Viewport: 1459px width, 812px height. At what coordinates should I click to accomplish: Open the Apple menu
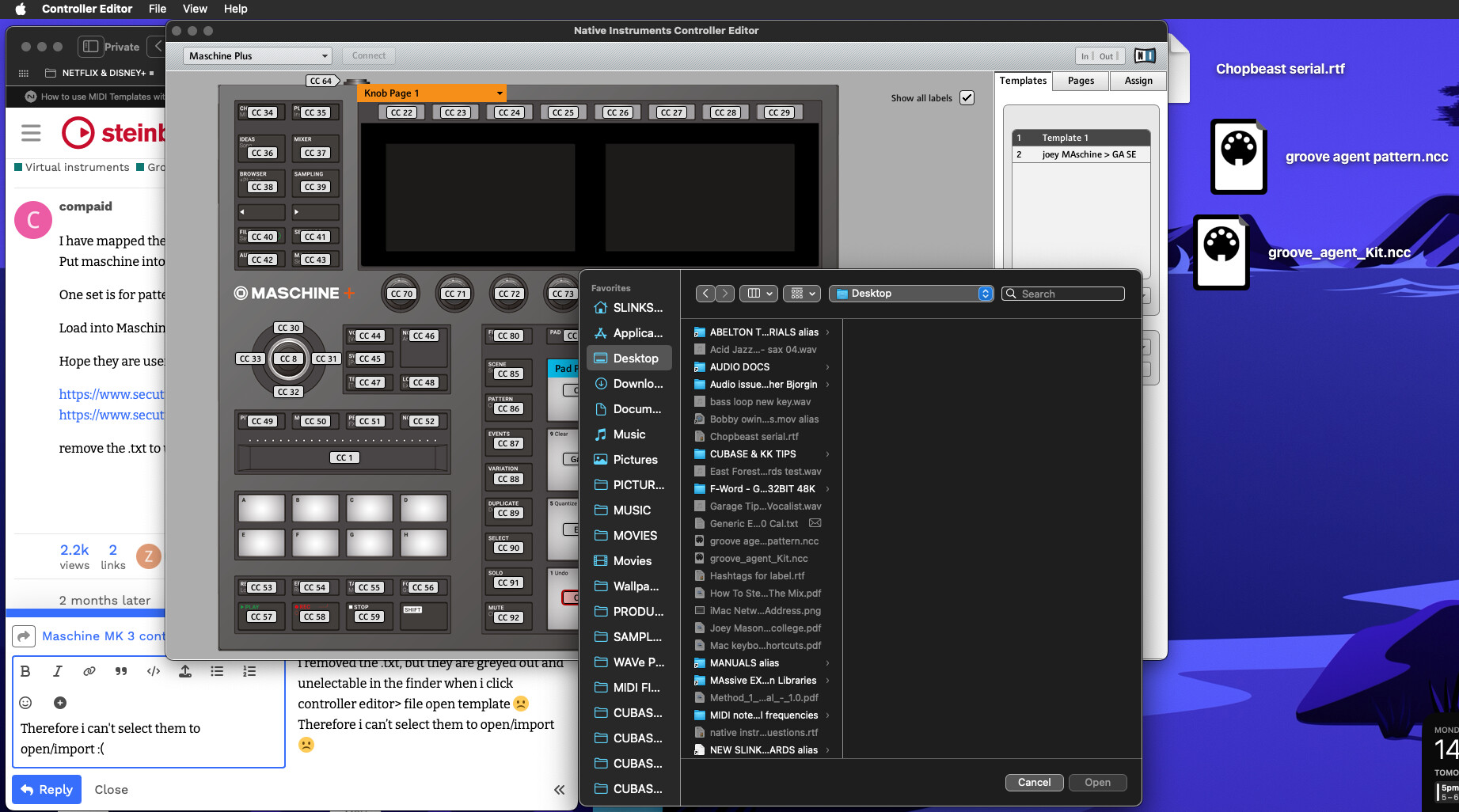(x=21, y=9)
